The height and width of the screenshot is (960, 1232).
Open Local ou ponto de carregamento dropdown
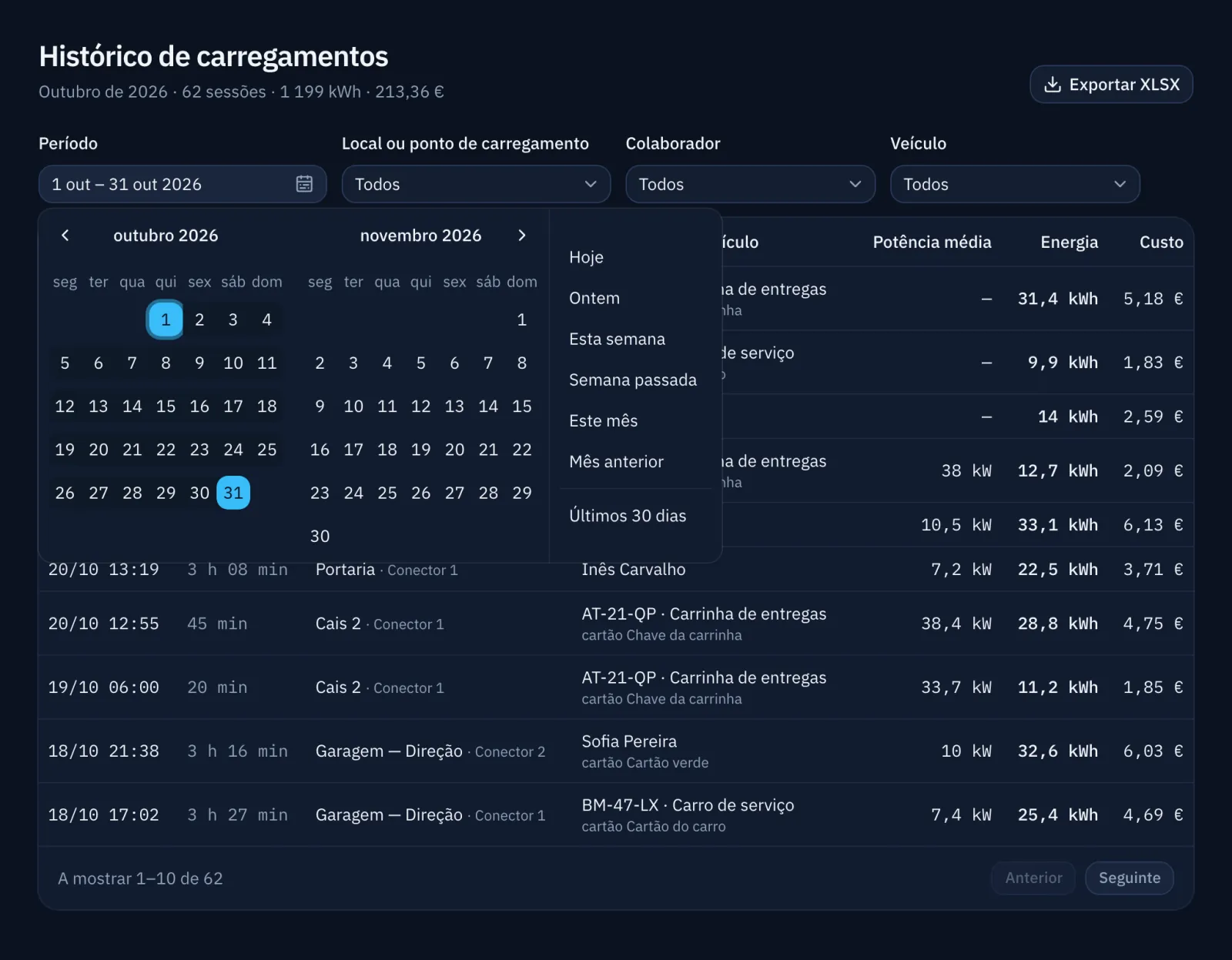coord(476,184)
